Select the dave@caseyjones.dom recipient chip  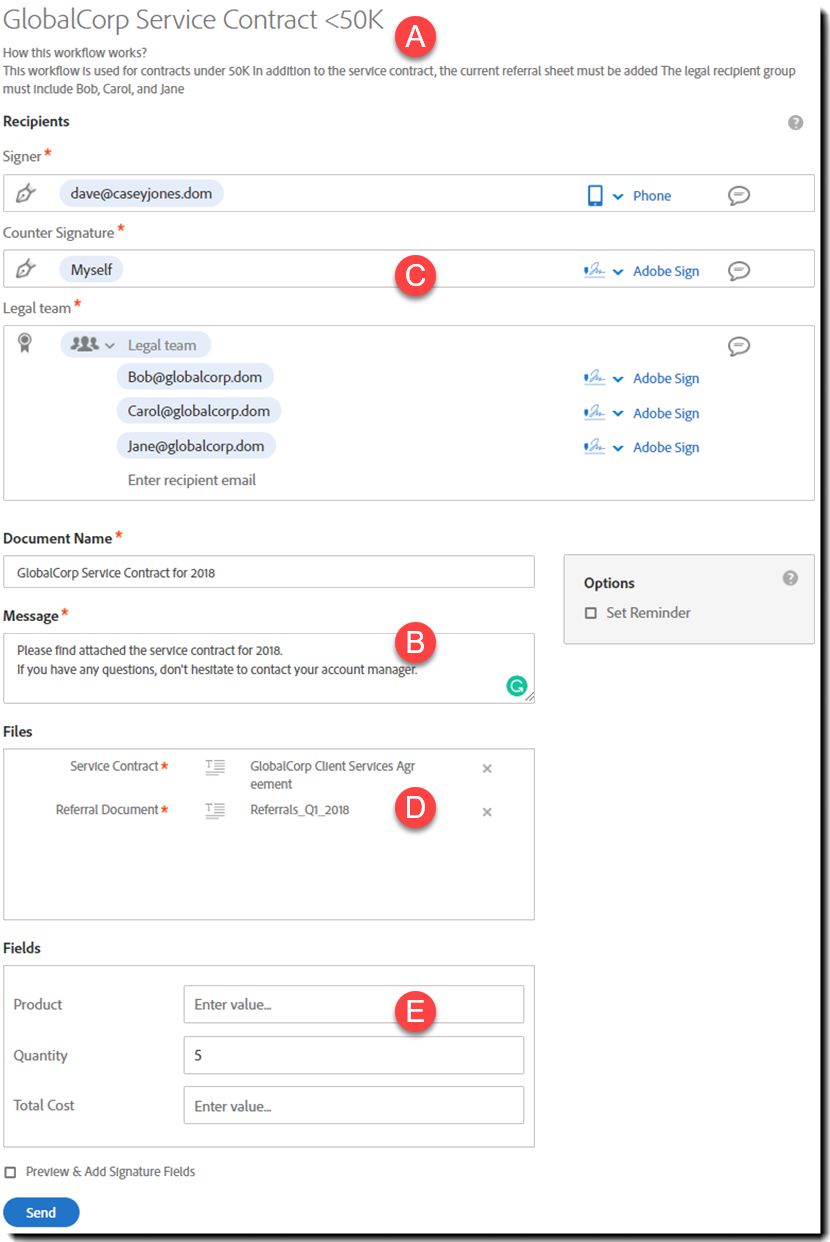point(141,194)
